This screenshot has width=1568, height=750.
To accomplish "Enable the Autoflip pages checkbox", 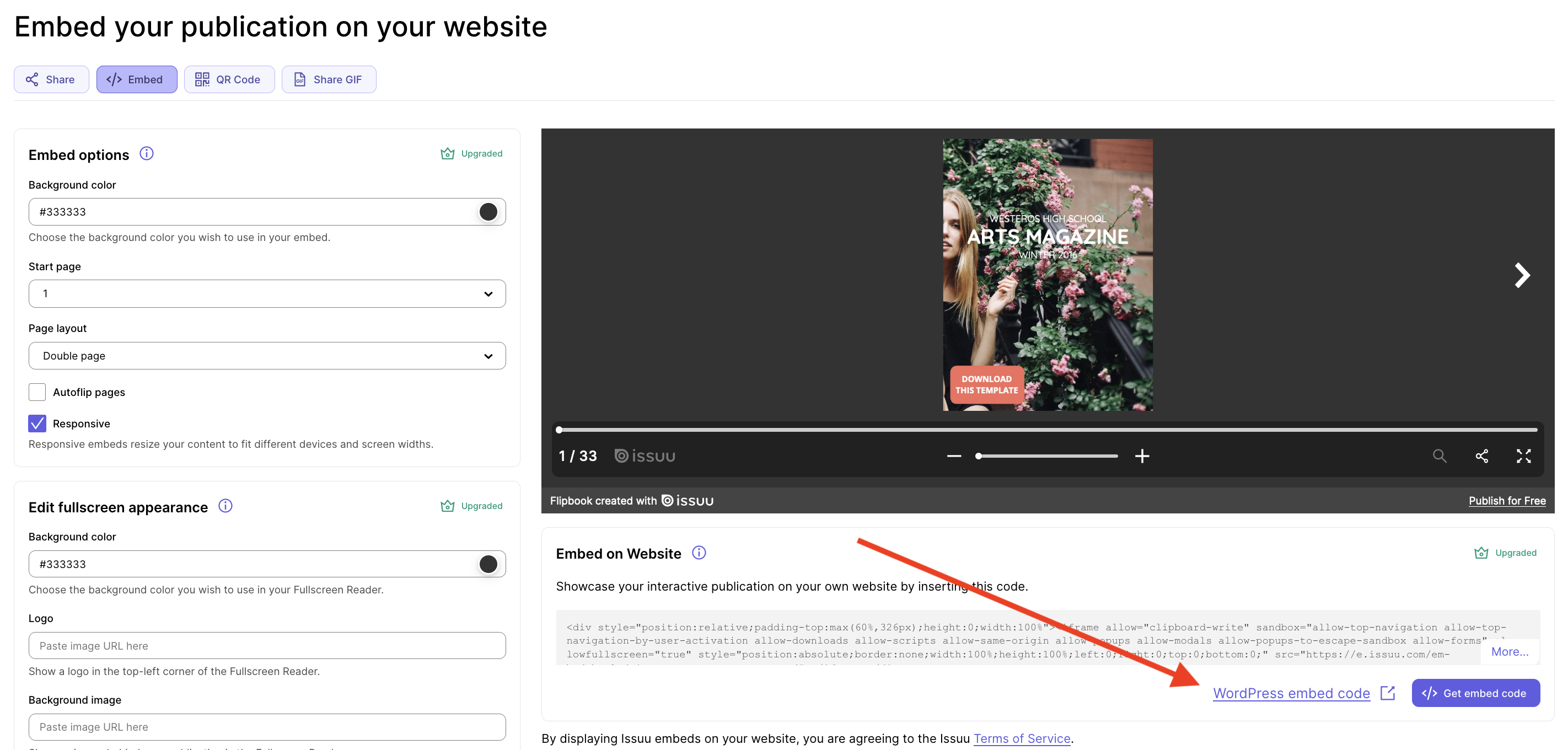I will 36,392.
